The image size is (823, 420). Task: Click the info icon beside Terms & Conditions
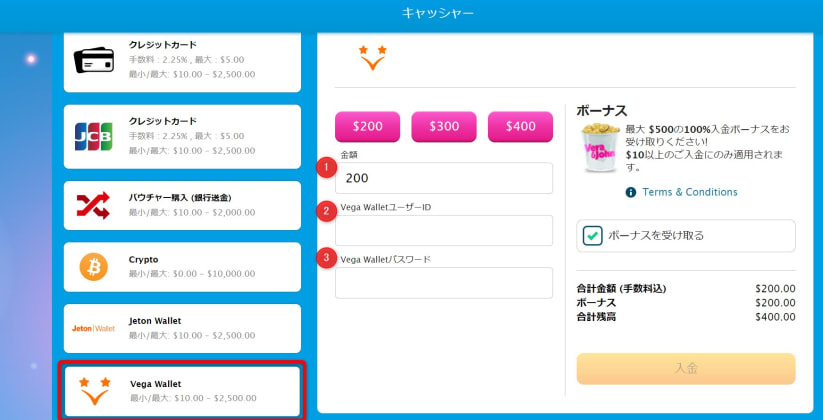tap(631, 192)
